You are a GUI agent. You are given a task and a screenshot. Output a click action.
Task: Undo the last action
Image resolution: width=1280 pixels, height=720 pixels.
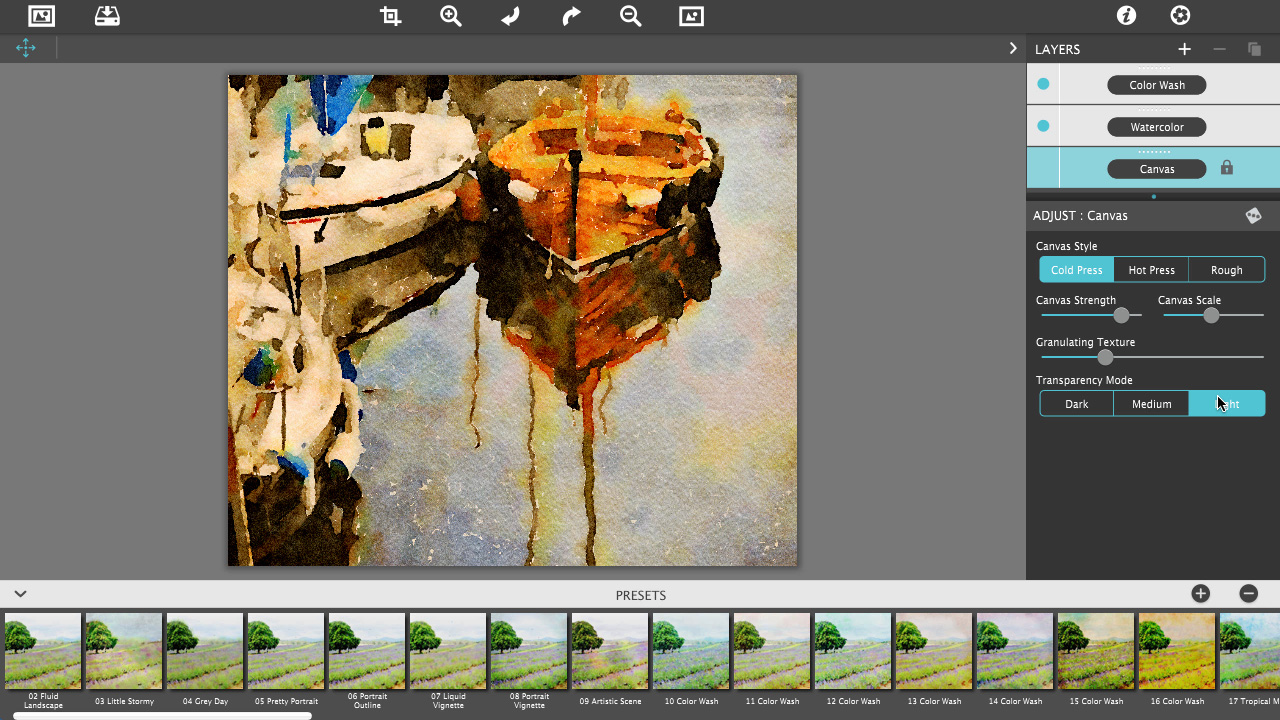click(x=511, y=16)
